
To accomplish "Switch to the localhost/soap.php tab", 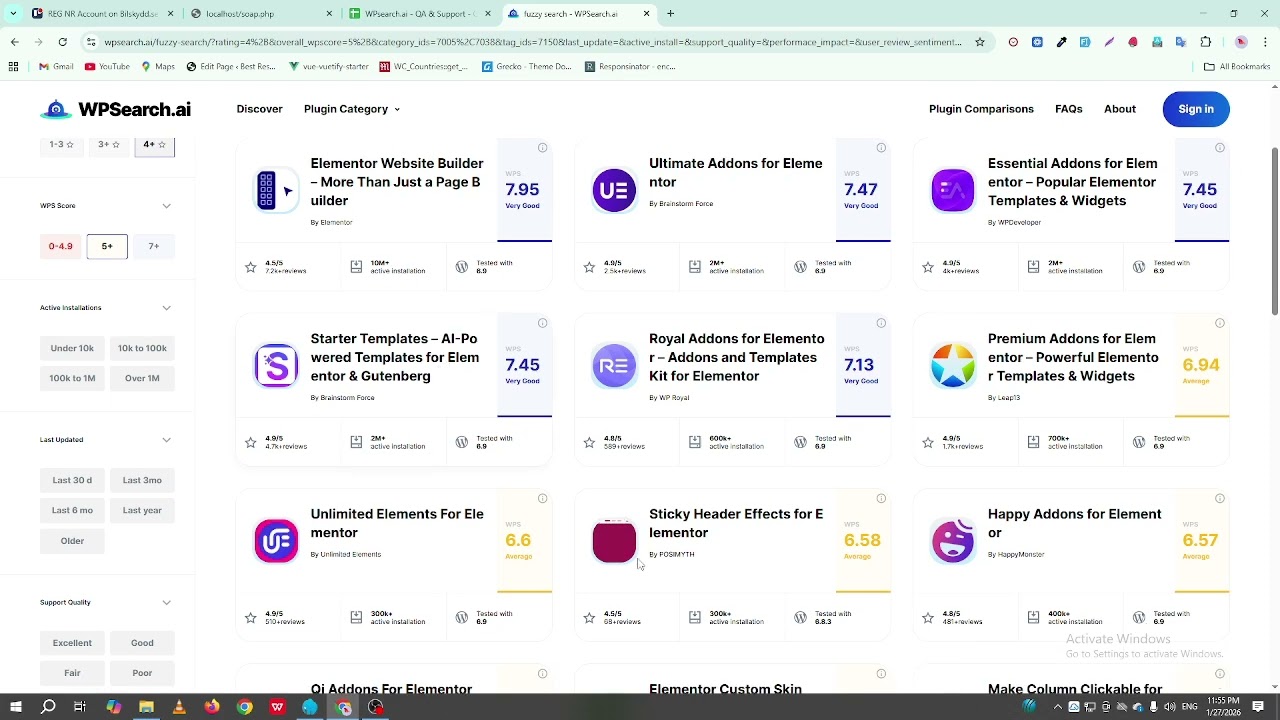I will (x=261, y=14).
